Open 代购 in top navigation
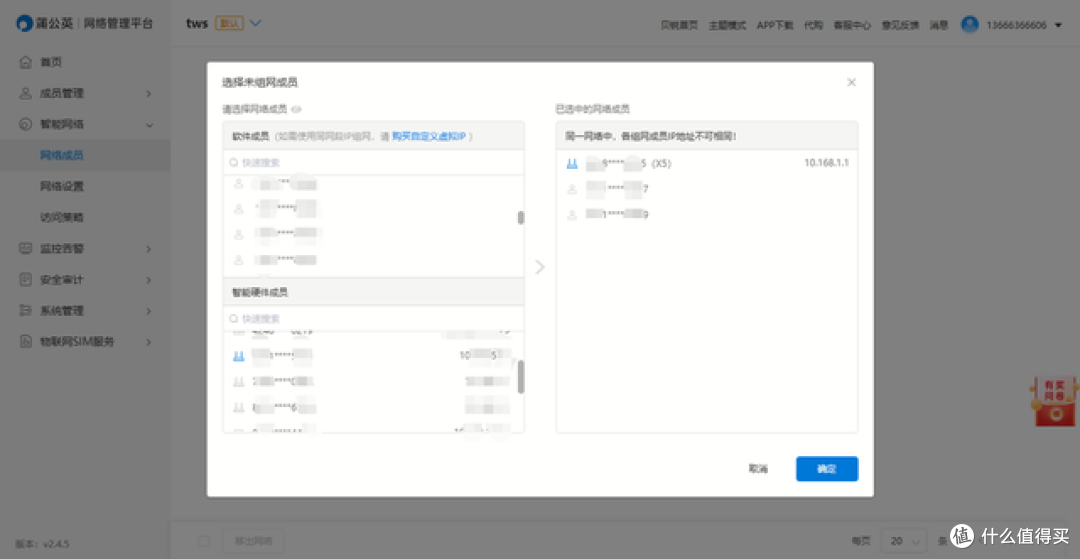1080x559 pixels. coord(813,25)
